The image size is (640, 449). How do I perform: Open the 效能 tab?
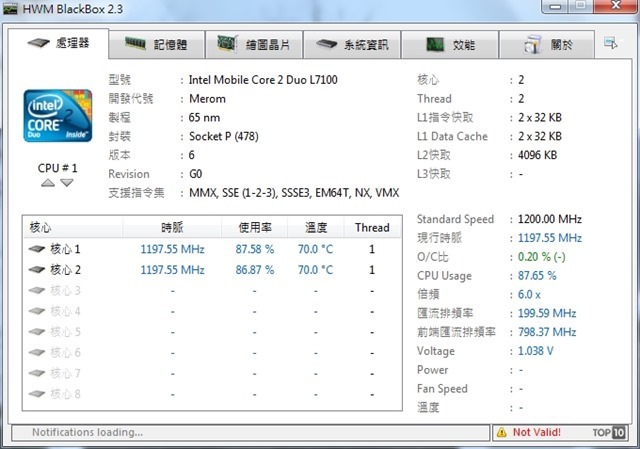click(x=450, y=44)
